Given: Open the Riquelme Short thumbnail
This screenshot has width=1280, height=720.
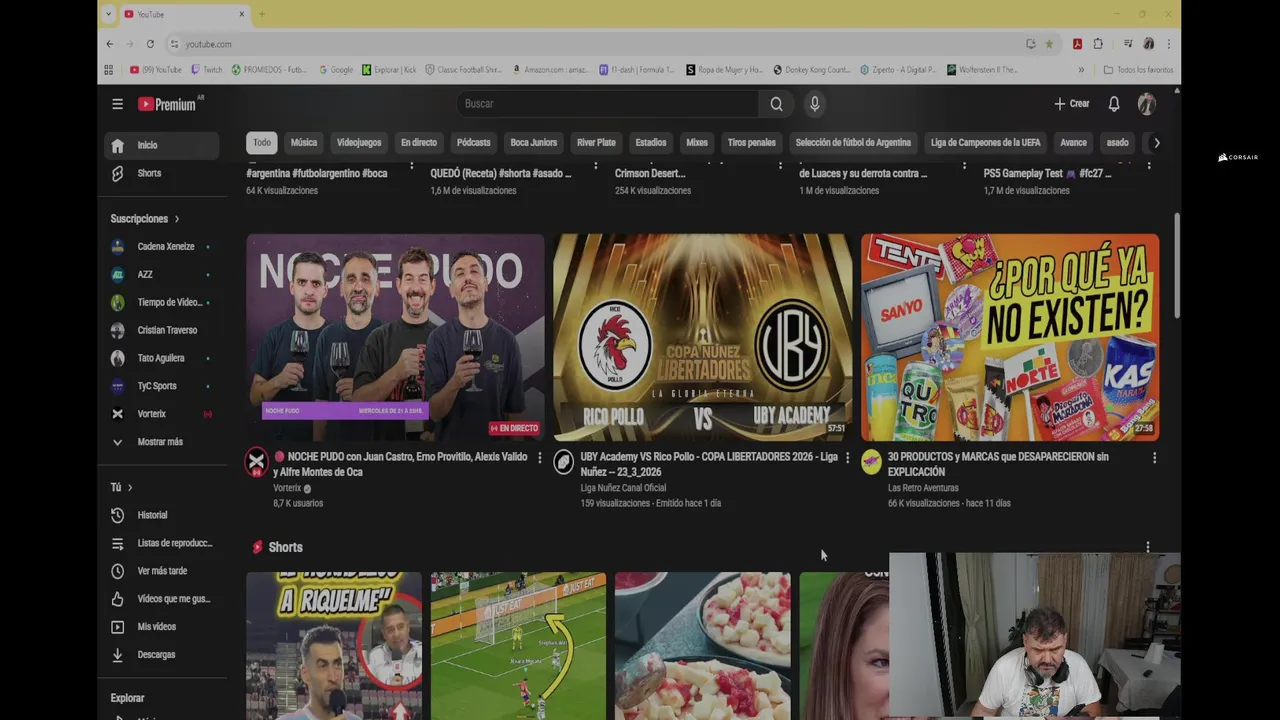Looking at the screenshot, I should 334,646.
